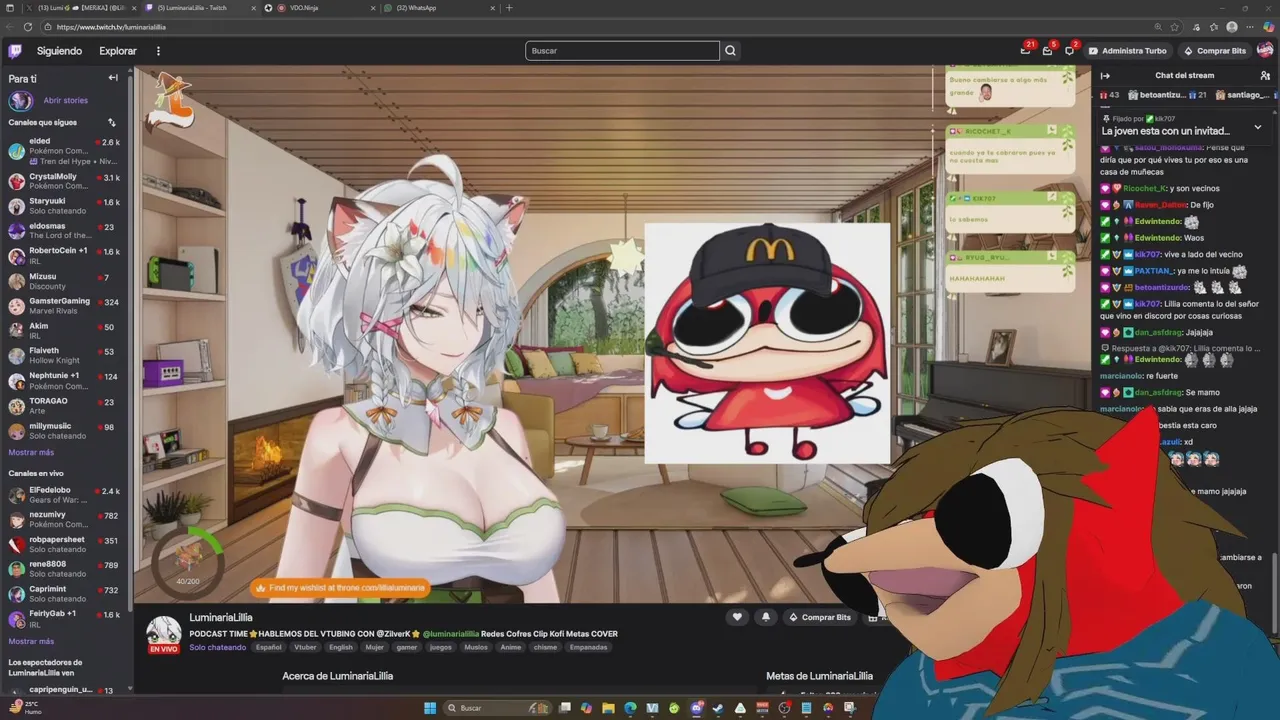This screenshot has width=1280, height=720.
Task: Open Discord from the taskbar
Action: 696,708
